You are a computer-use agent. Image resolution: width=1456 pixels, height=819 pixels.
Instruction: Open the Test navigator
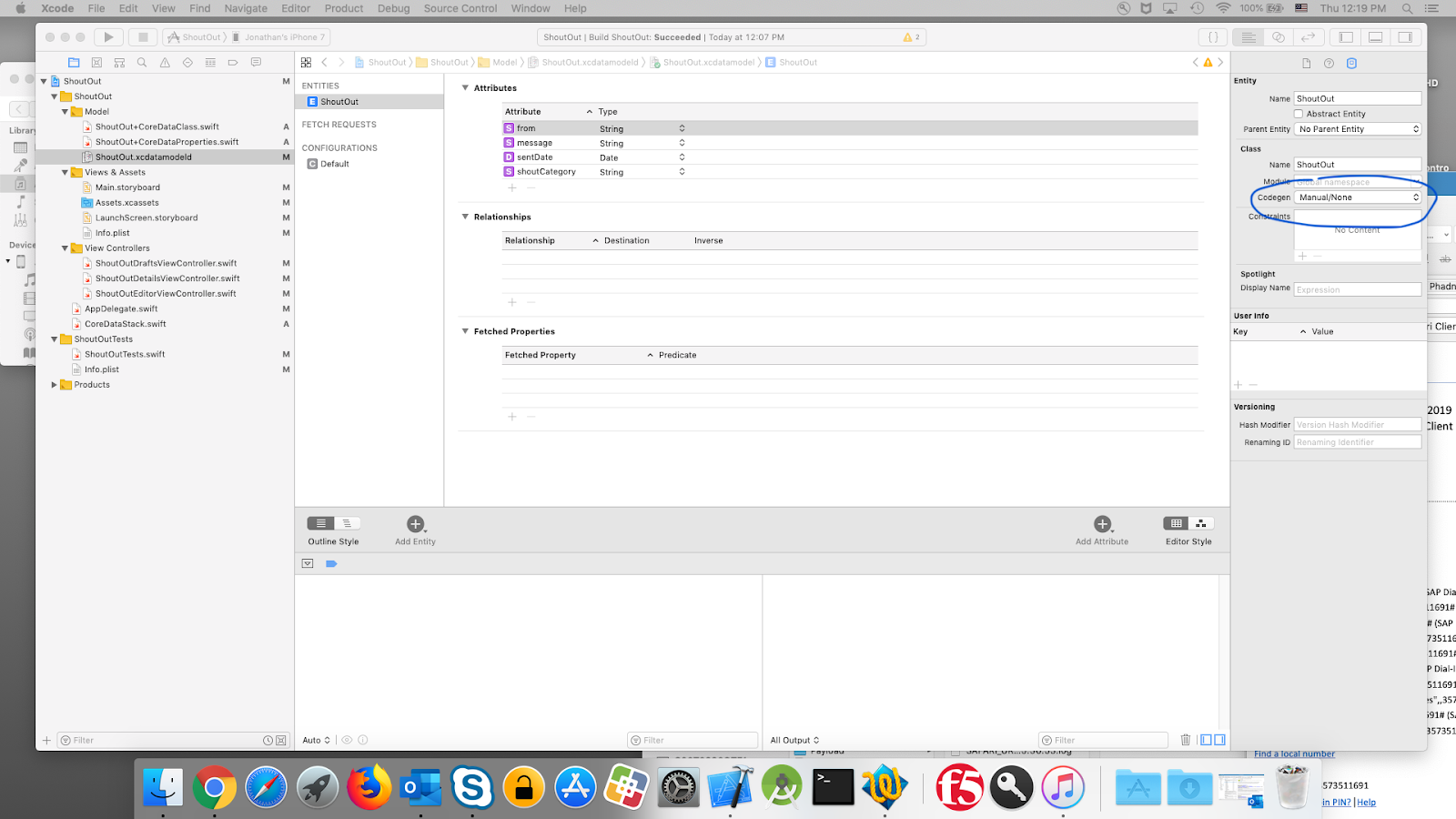coord(187,63)
